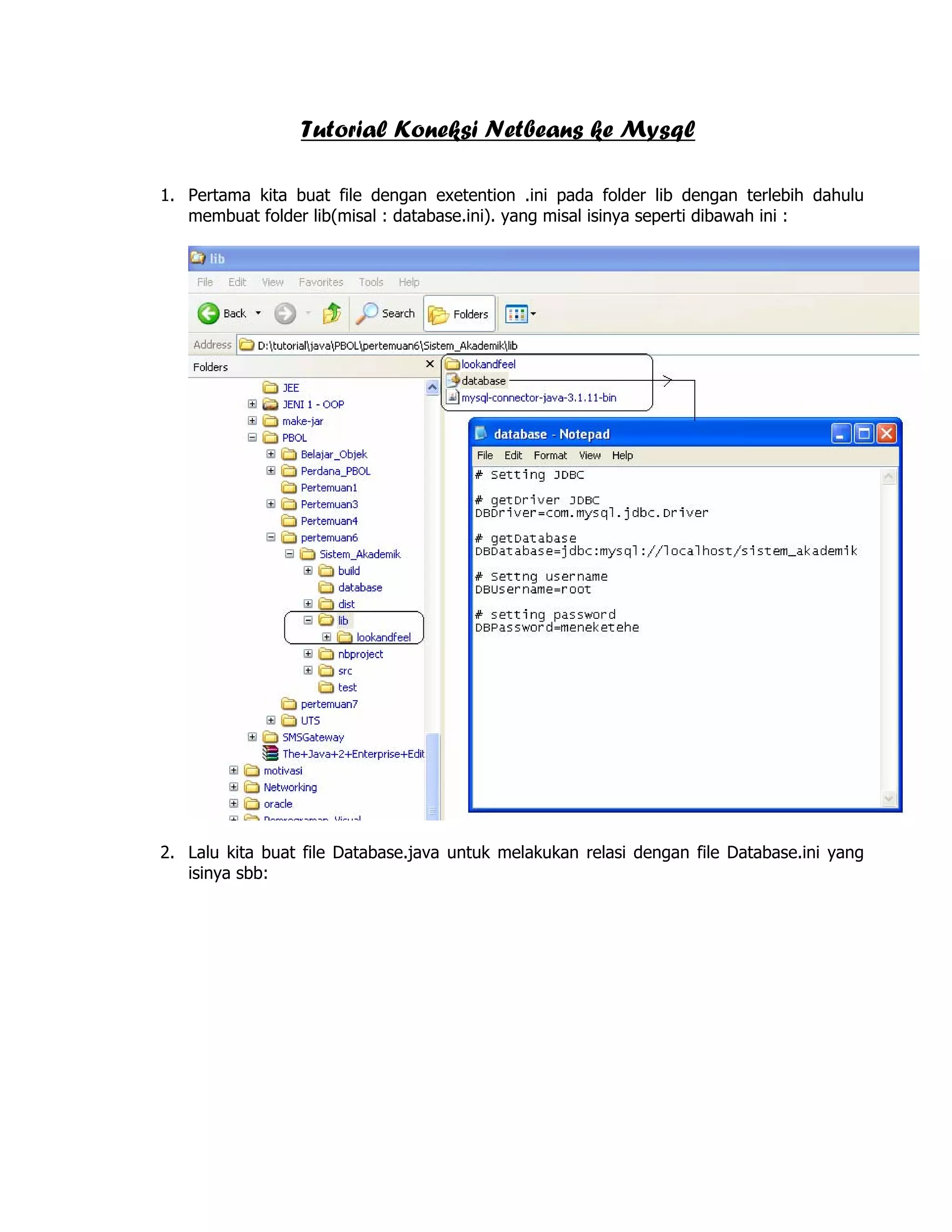This screenshot has width=952, height=1232.
Task: Expand the nbproject folder node
Action: [308, 653]
